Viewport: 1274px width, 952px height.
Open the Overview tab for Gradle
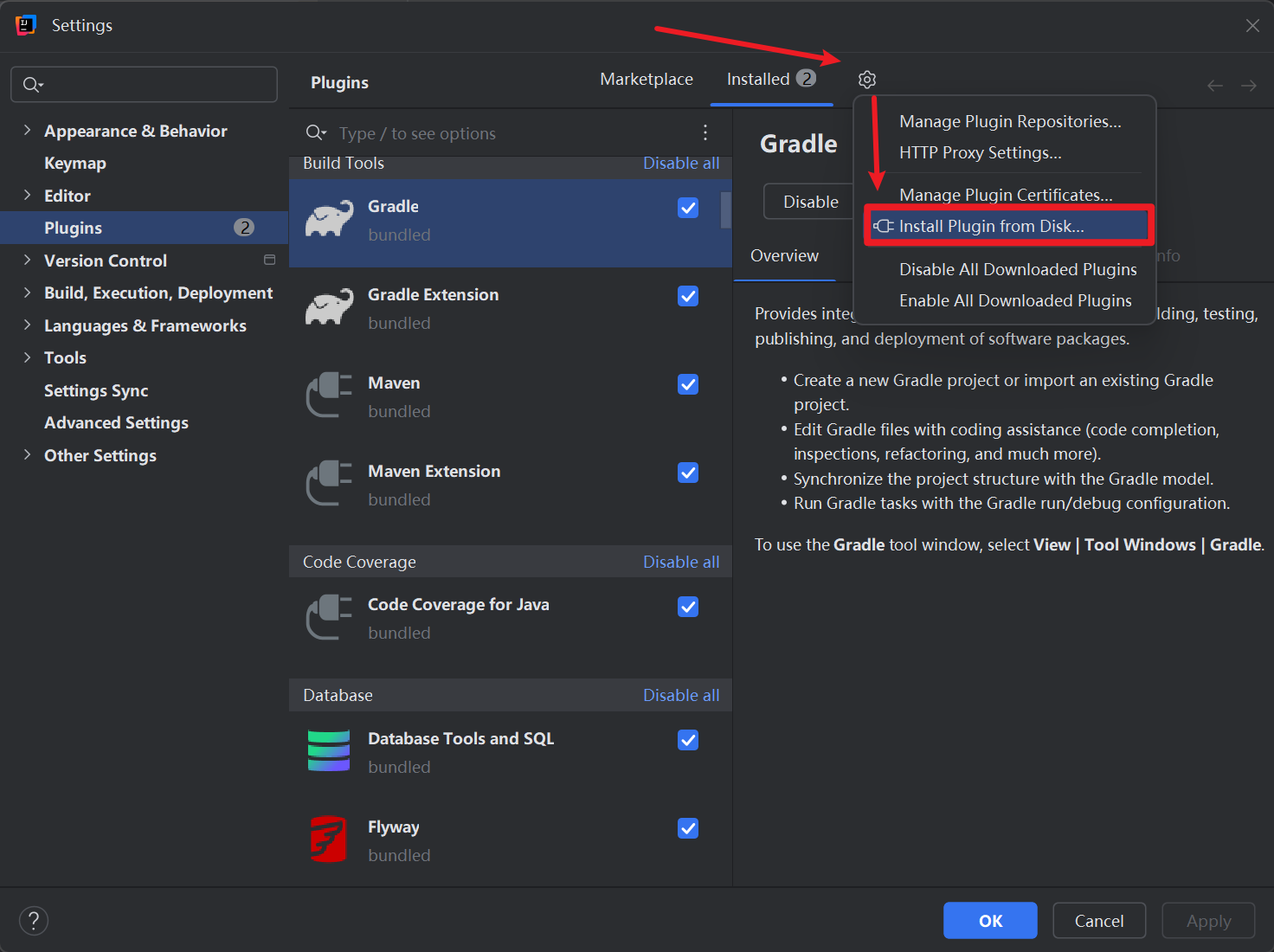coord(784,255)
